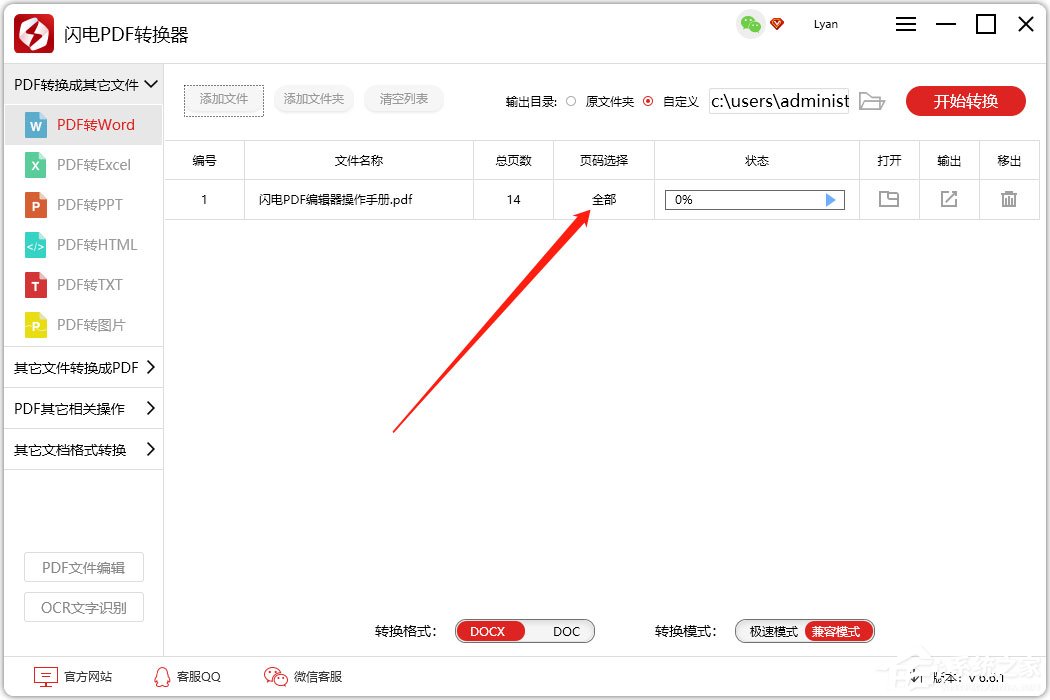The image size is (1050, 700).
Task: Switch conversion format to DOC
Action: point(566,631)
